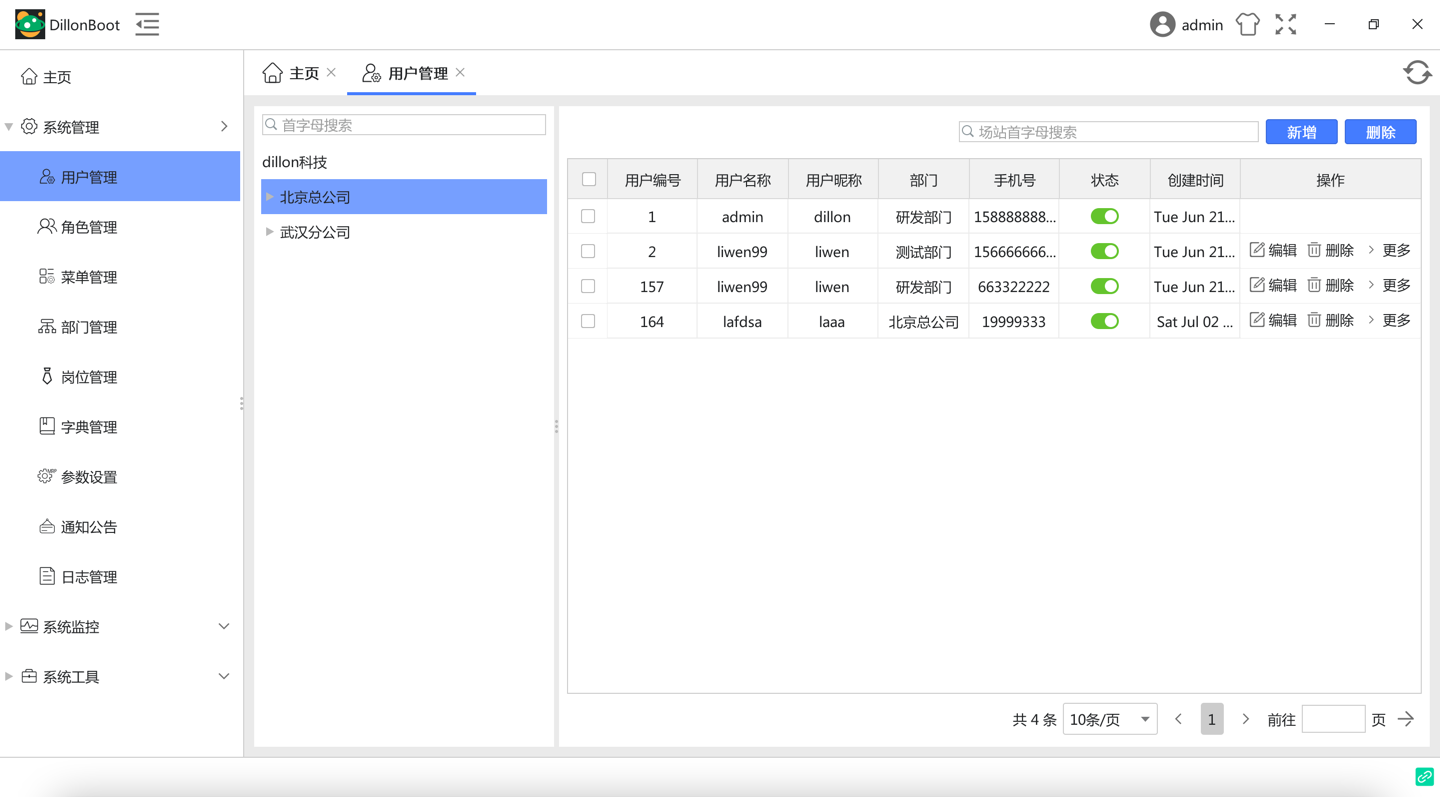
Task: Open theme settings via shirt icon
Action: [1247, 24]
